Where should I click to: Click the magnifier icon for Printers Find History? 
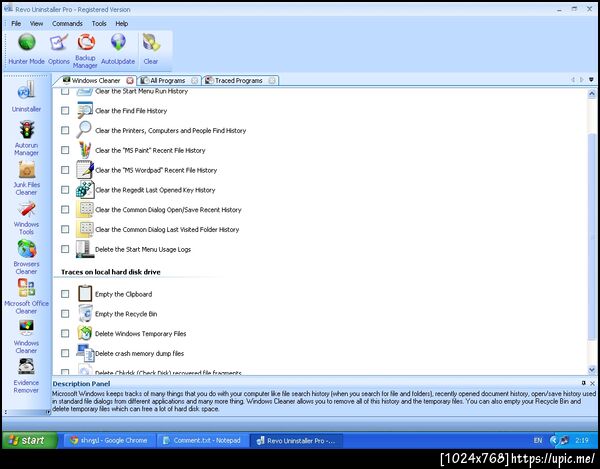[84, 130]
